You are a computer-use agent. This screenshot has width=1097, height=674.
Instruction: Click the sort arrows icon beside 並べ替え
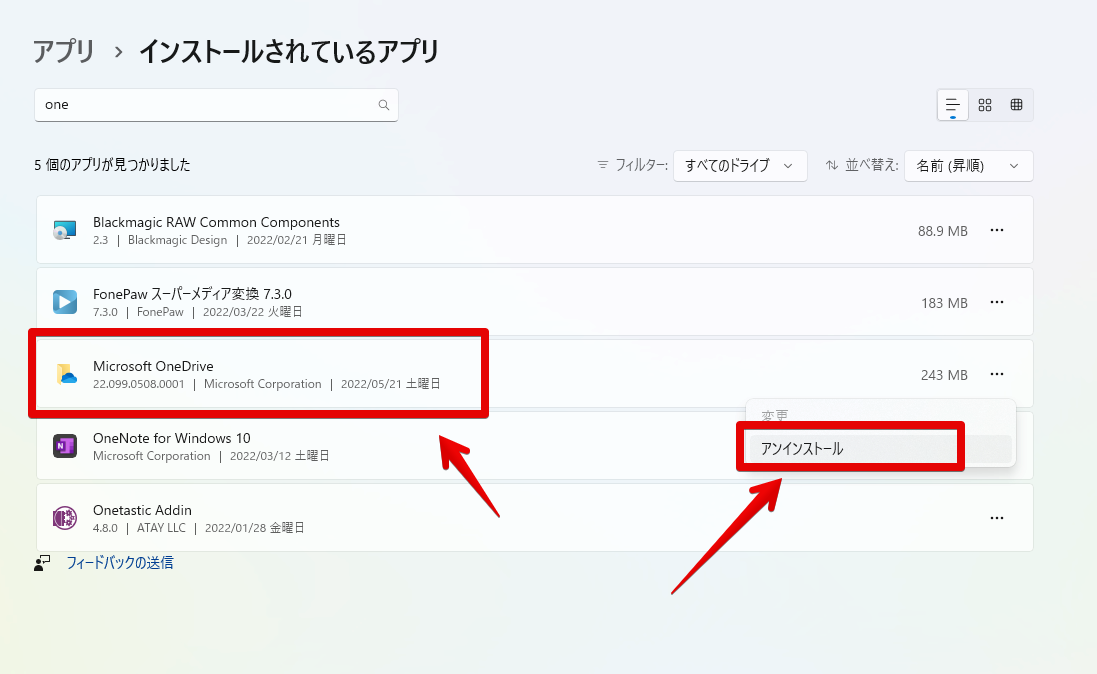pos(832,165)
